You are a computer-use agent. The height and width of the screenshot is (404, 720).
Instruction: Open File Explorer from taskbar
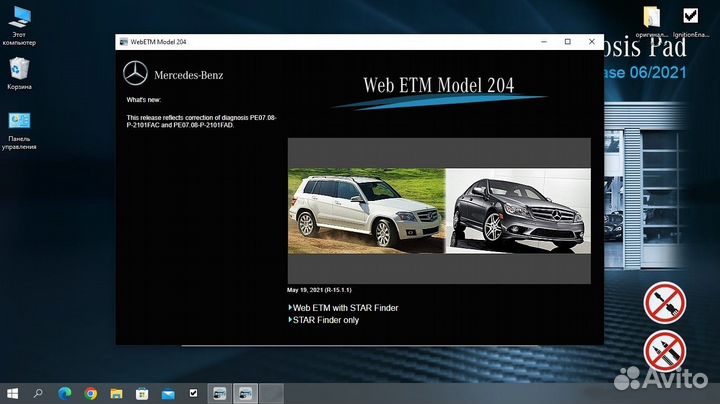(x=116, y=393)
